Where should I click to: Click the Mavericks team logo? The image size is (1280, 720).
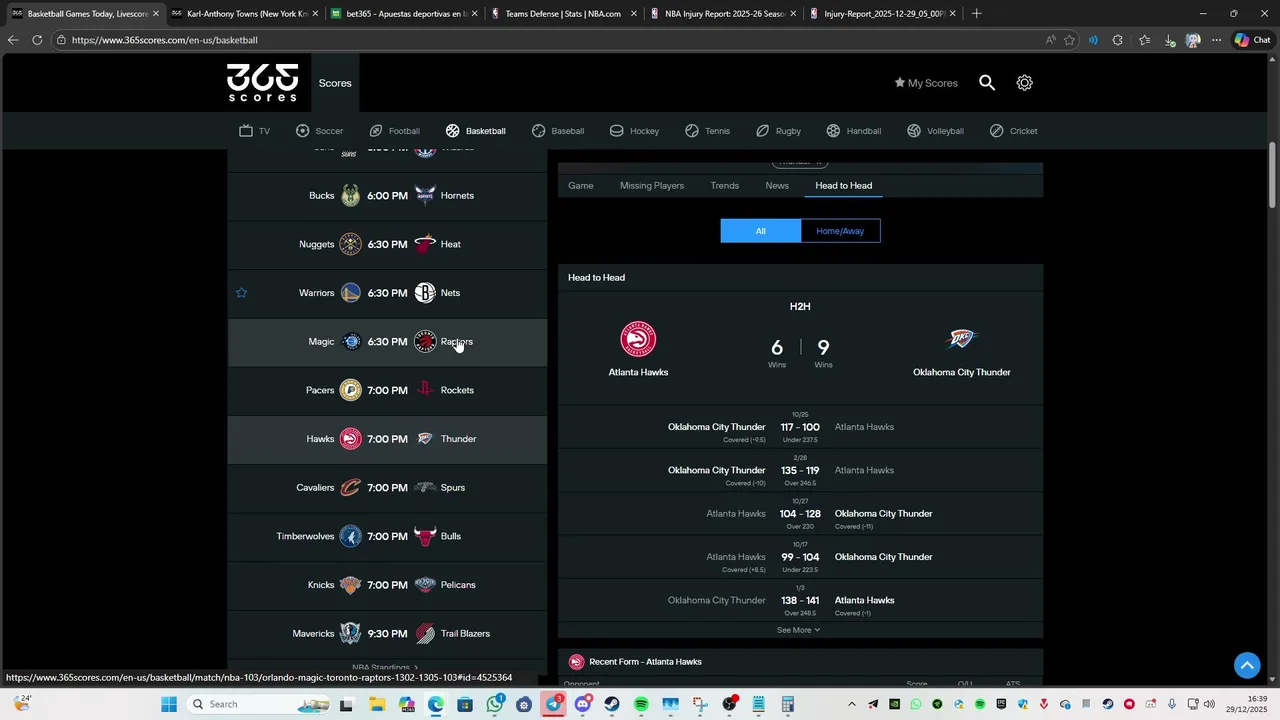[350, 634]
